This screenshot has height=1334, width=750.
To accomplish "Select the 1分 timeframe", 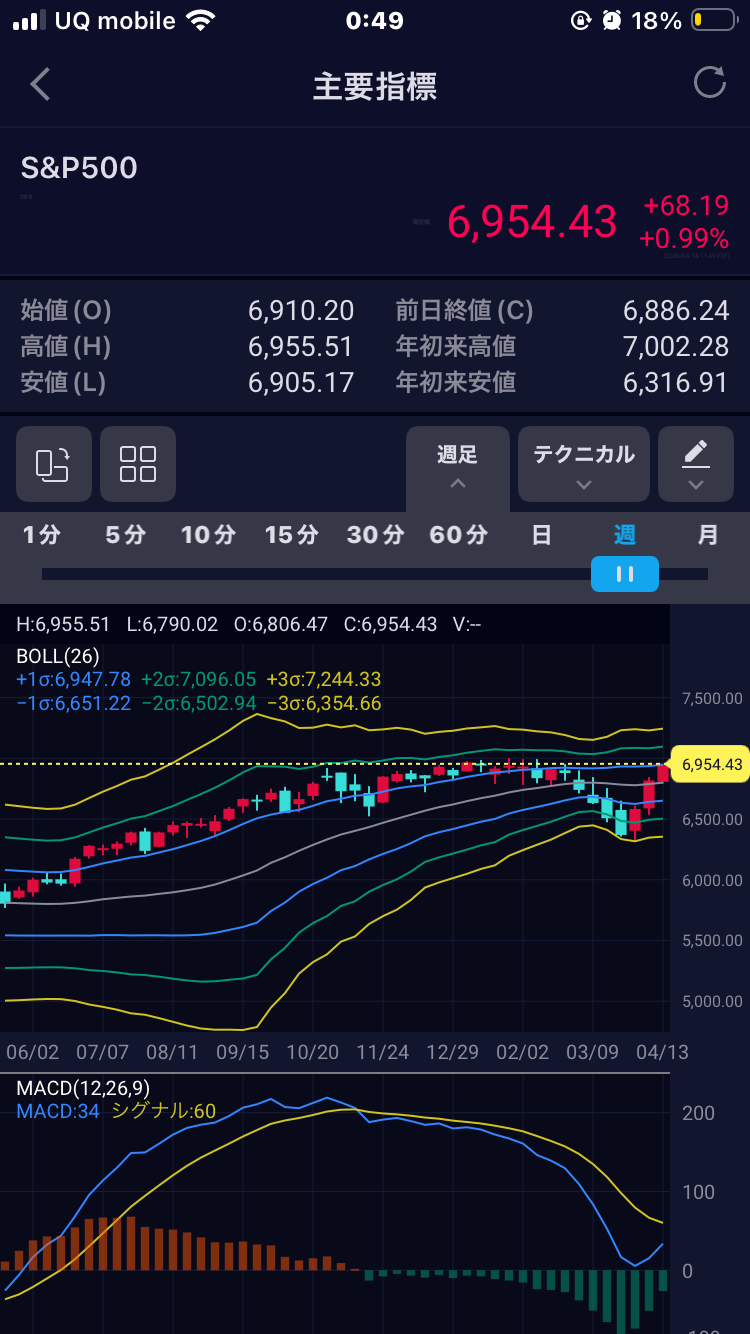I will pyautogui.click(x=42, y=535).
